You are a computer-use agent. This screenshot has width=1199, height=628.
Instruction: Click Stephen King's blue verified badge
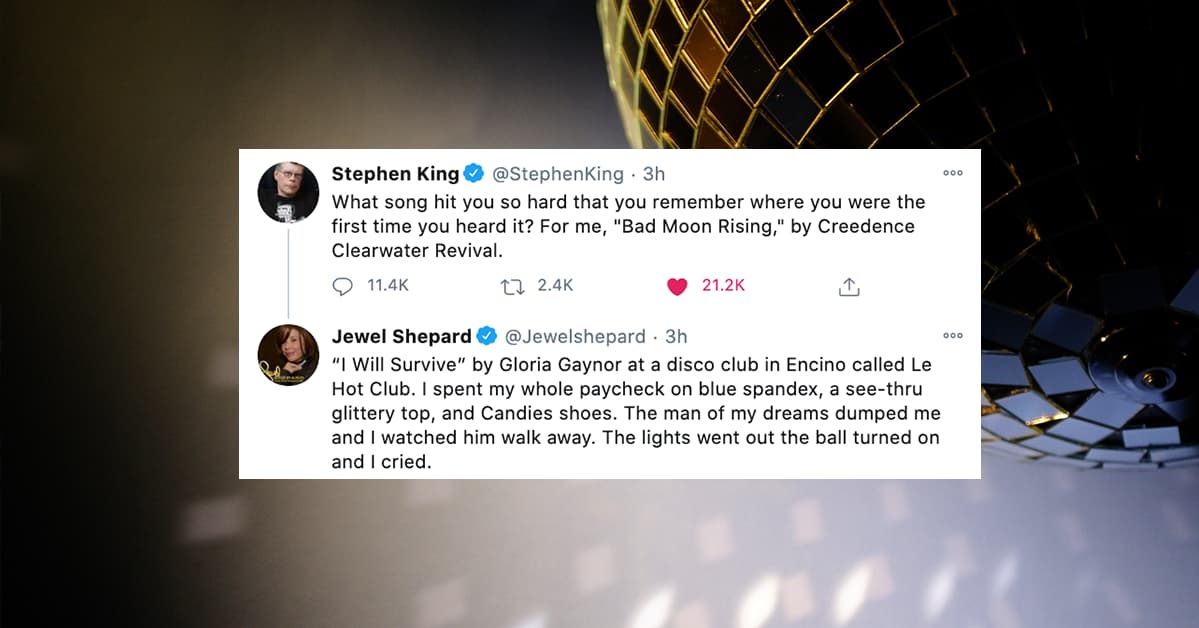click(x=474, y=174)
